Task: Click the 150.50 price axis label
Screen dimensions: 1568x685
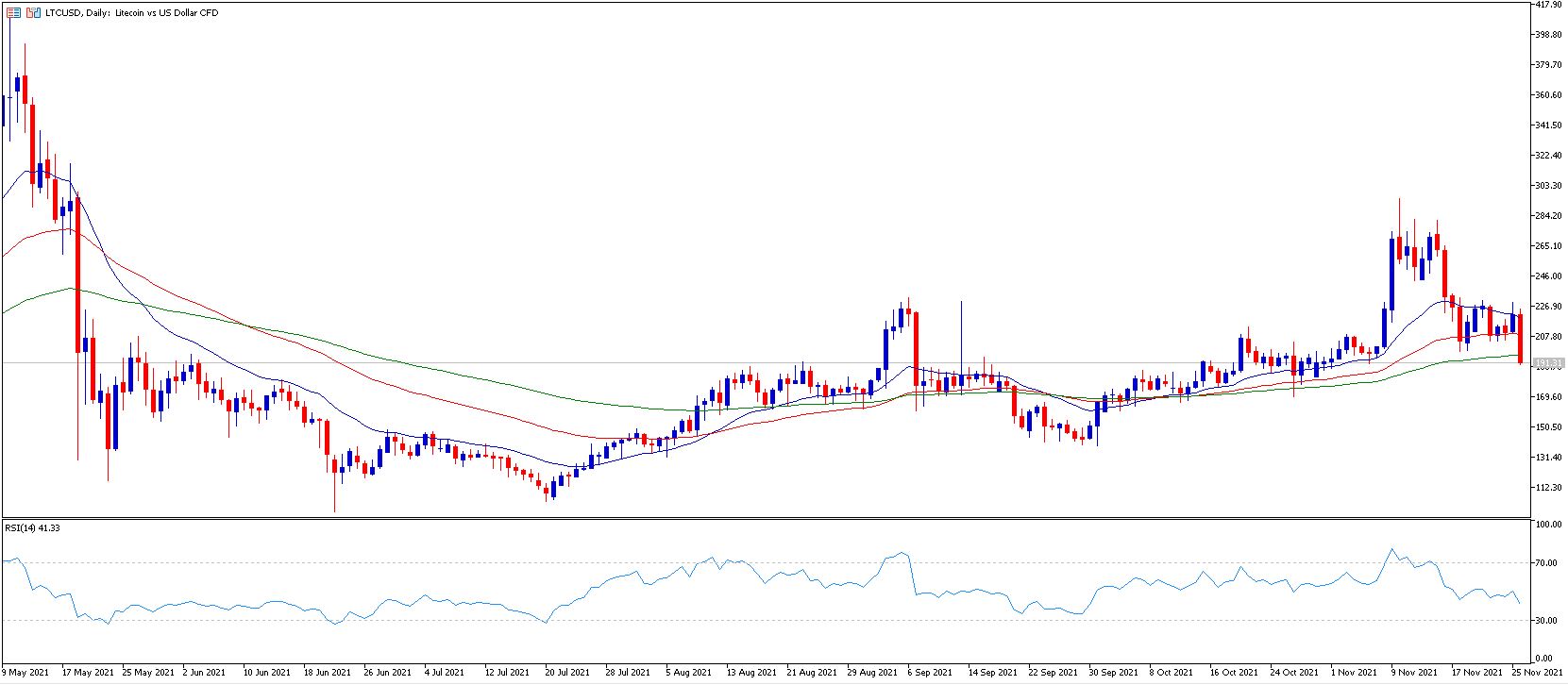Action: coord(1549,427)
